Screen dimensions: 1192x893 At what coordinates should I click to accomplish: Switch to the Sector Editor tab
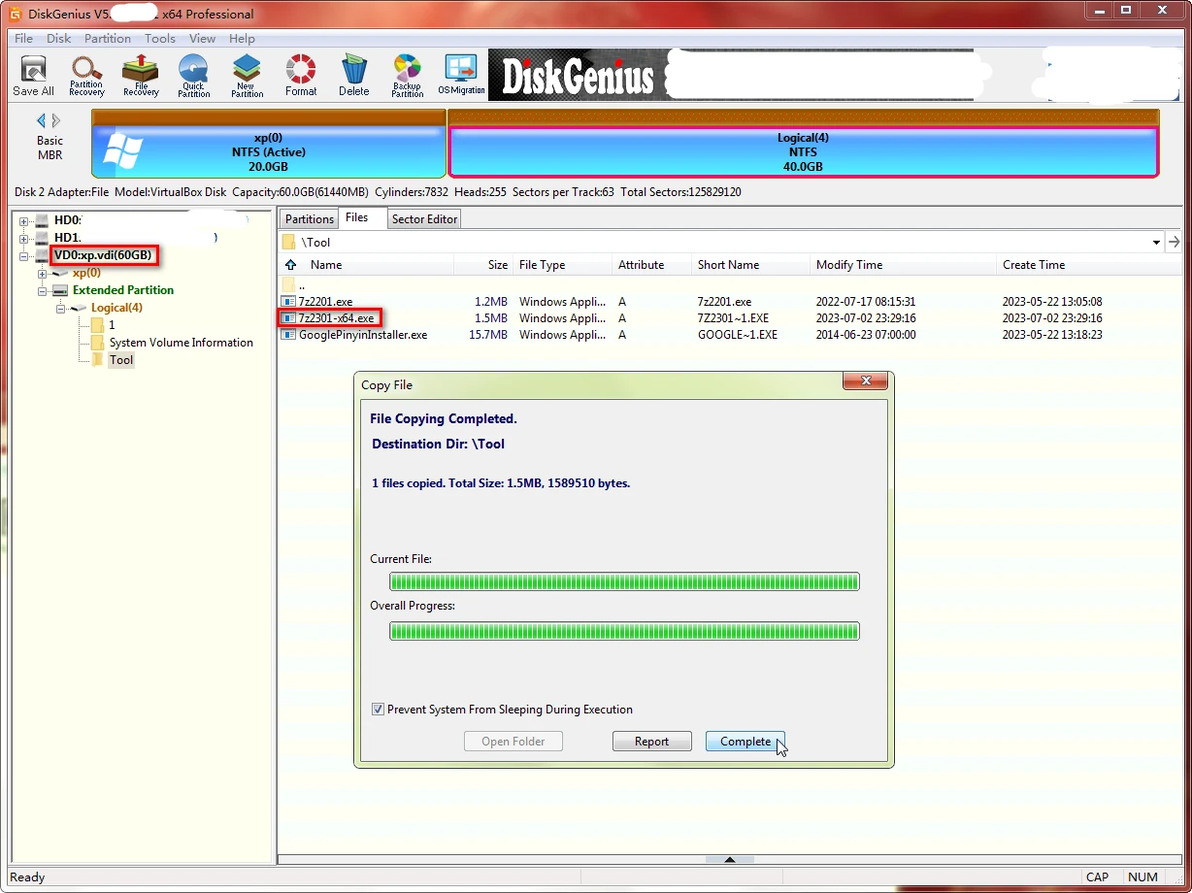click(424, 219)
